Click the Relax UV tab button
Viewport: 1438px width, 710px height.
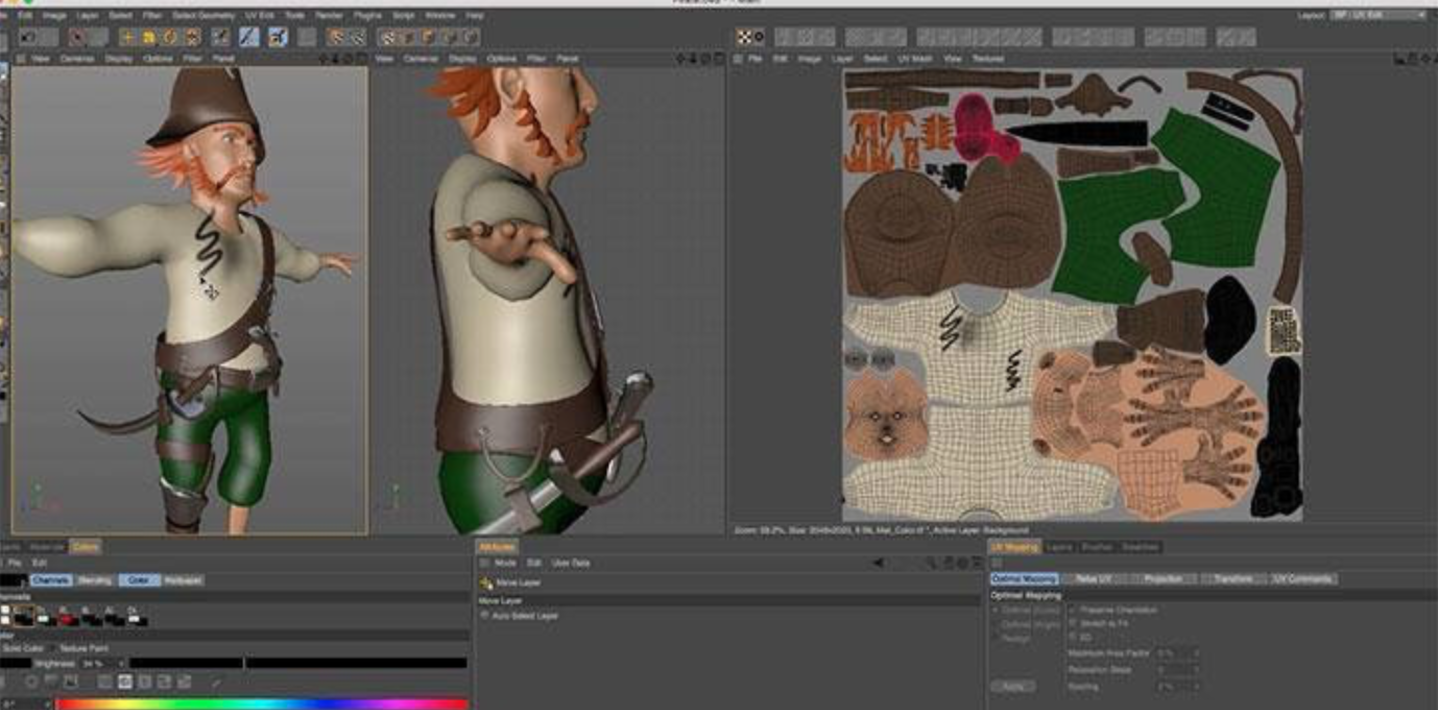point(1094,579)
